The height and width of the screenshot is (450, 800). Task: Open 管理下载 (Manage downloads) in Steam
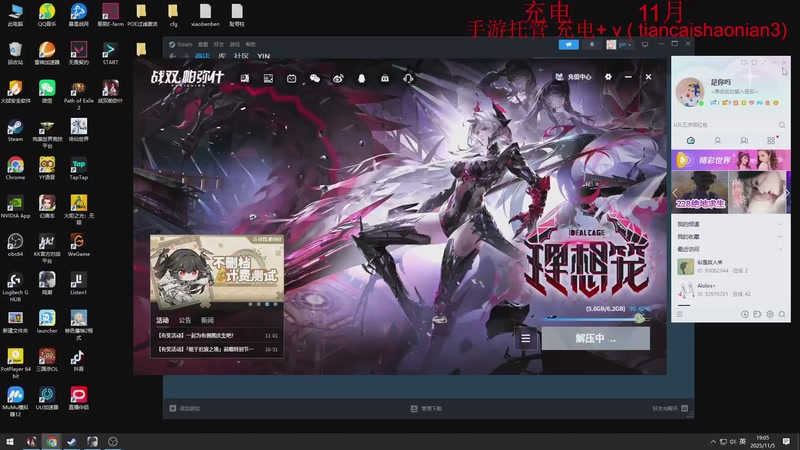(427, 408)
